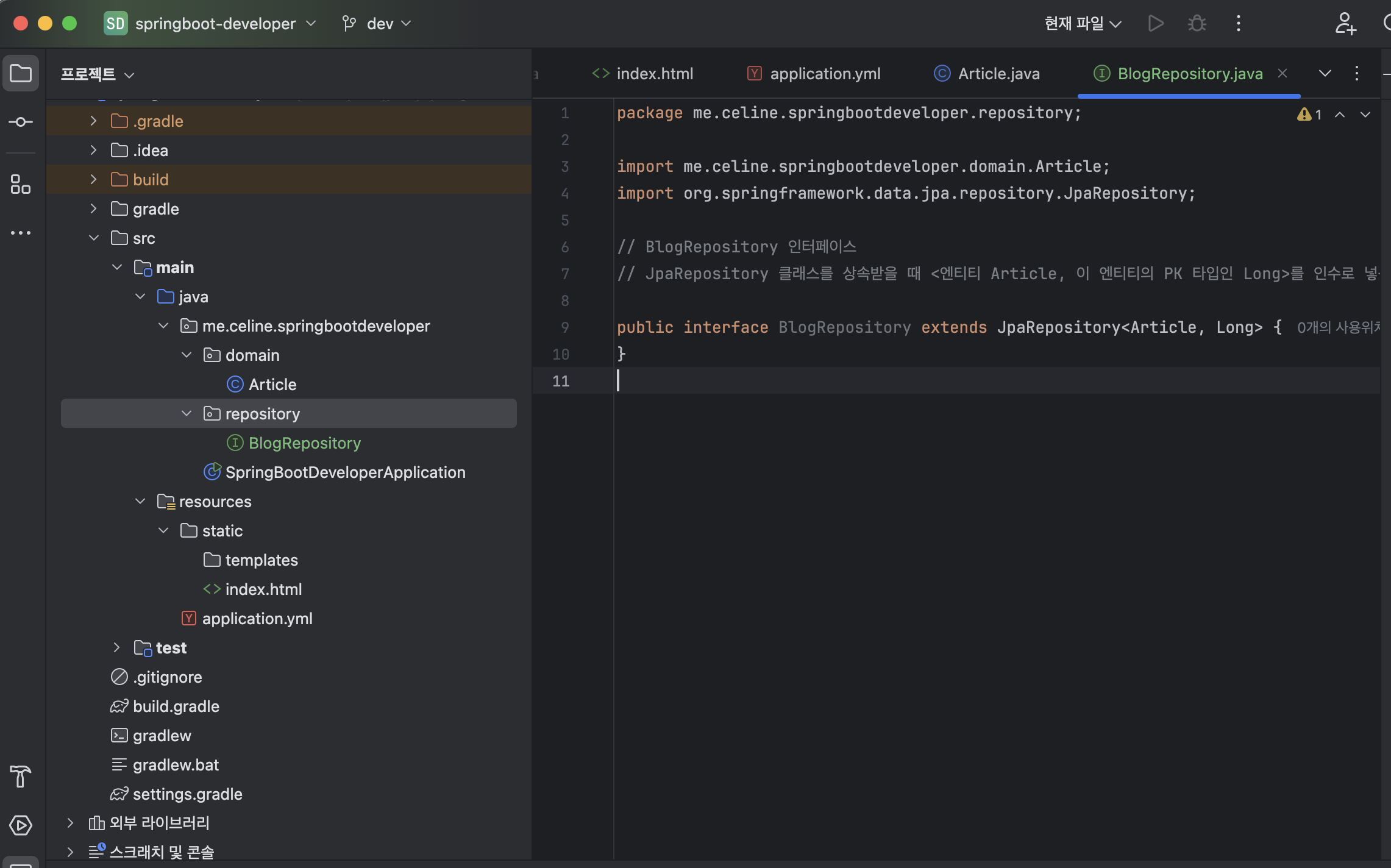The height and width of the screenshot is (868, 1391).
Task: Click line number 9 in gutter
Action: pyautogui.click(x=564, y=327)
